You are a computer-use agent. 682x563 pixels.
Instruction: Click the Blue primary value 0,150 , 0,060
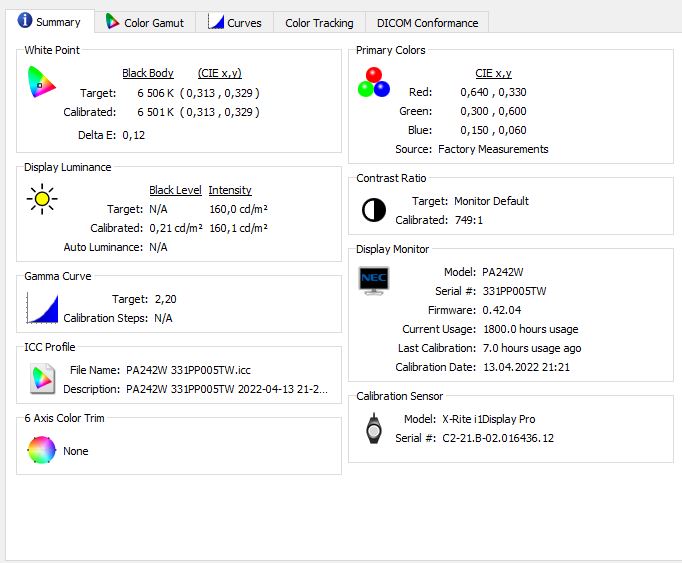pos(493,130)
